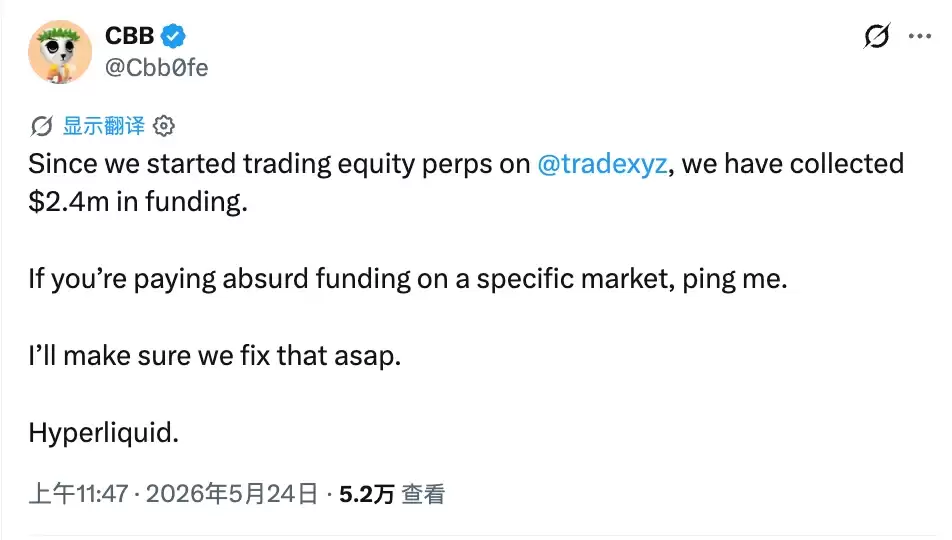The image size is (952, 540).
Task: Click the Grok translate icon before 显示翻译
Action: click(x=41, y=126)
